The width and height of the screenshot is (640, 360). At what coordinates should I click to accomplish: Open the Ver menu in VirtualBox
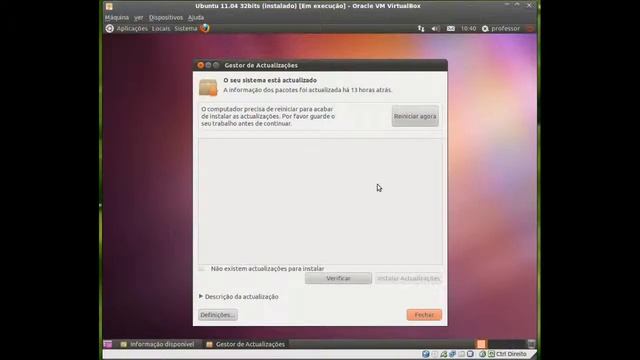tap(139, 18)
